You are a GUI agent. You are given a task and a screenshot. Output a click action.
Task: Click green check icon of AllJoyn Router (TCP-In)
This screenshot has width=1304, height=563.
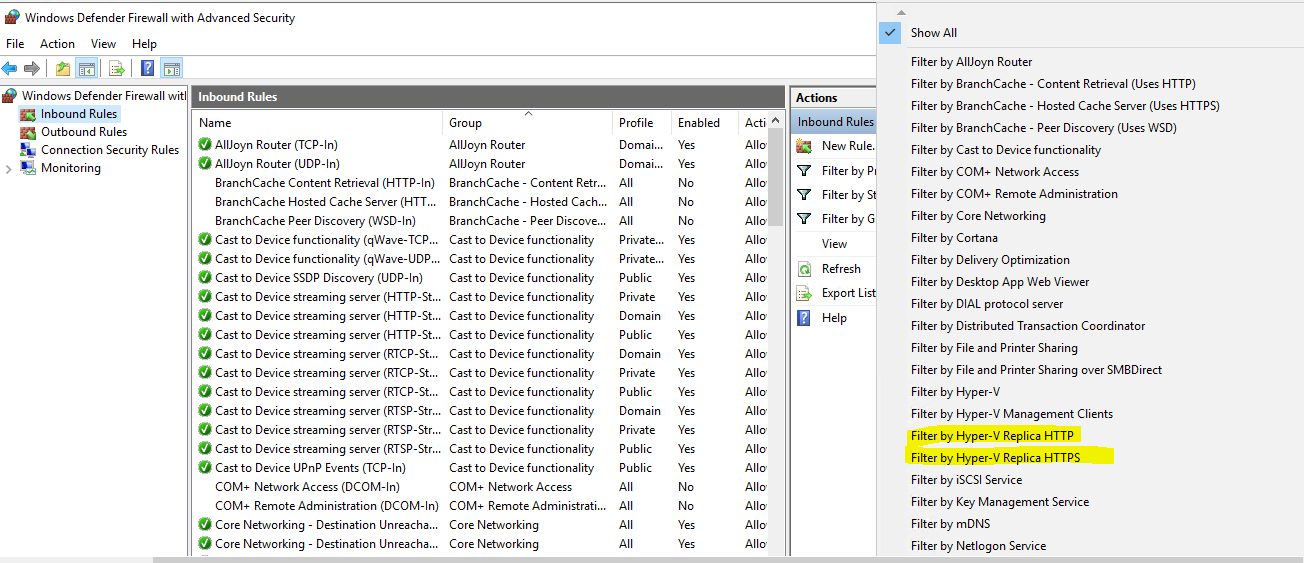point(205,145)
